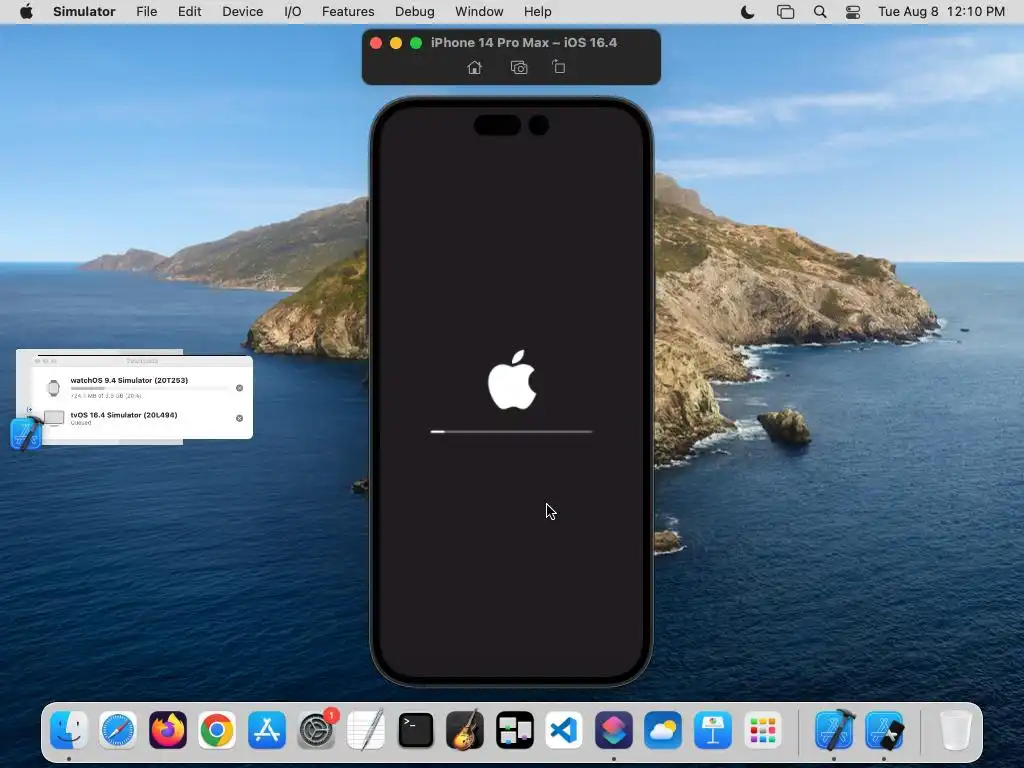Viewport: 1024px width, 768px height.
Task: Open the Window menu
Action: click(x=479, y=12)
